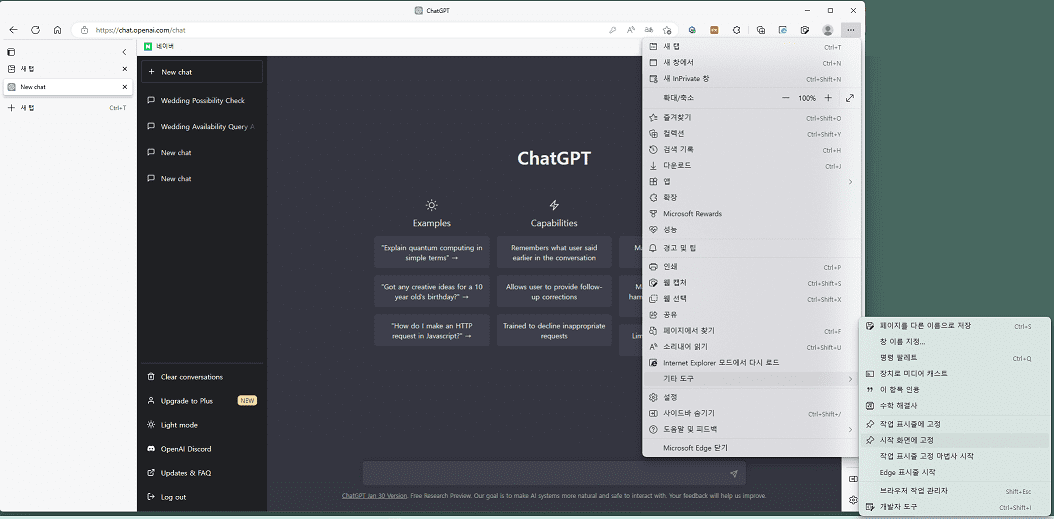Select the '10 year old's birthday' example
Image resolution: width=1054 pixels, height=519 pixels.
432,291
